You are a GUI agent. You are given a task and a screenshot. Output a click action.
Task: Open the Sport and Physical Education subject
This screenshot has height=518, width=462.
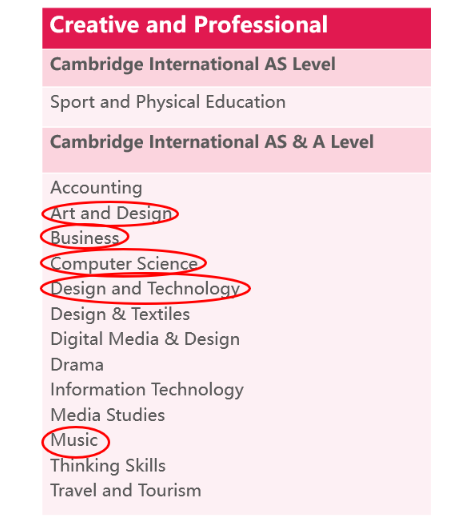pos(168,102)
